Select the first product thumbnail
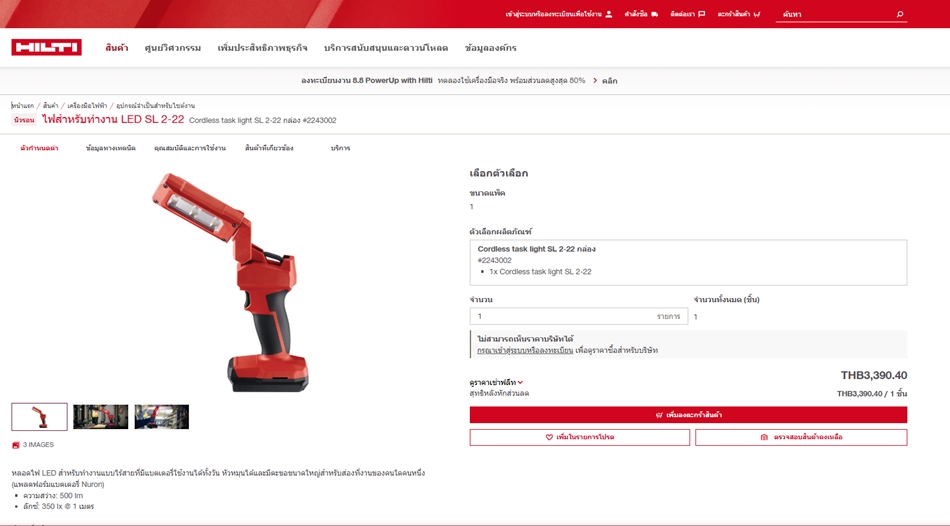 [x=39, y=417]
